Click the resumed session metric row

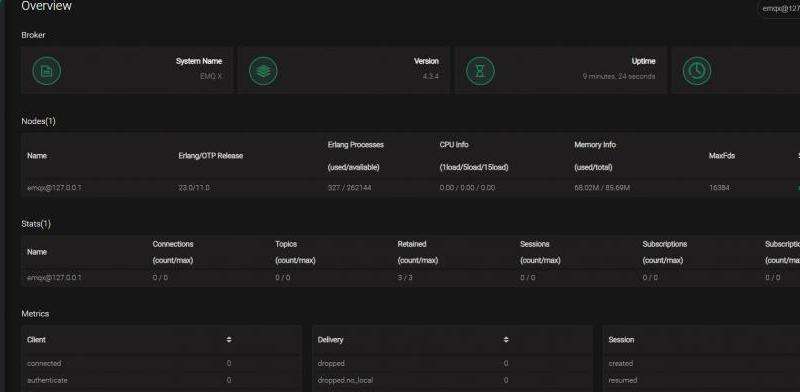[x=702, y=380]
